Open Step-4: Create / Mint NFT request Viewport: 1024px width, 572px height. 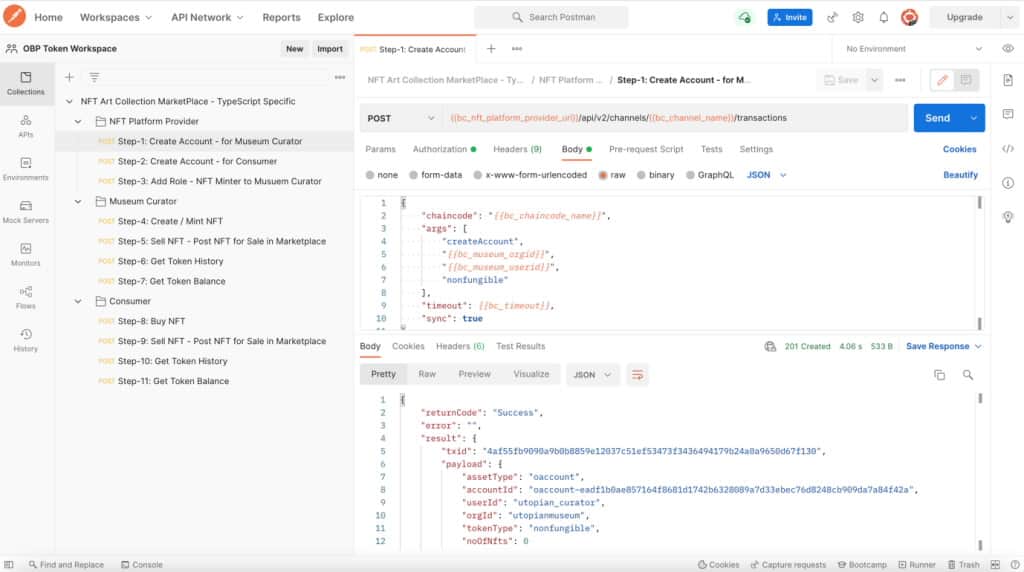[x=170, y=221]
